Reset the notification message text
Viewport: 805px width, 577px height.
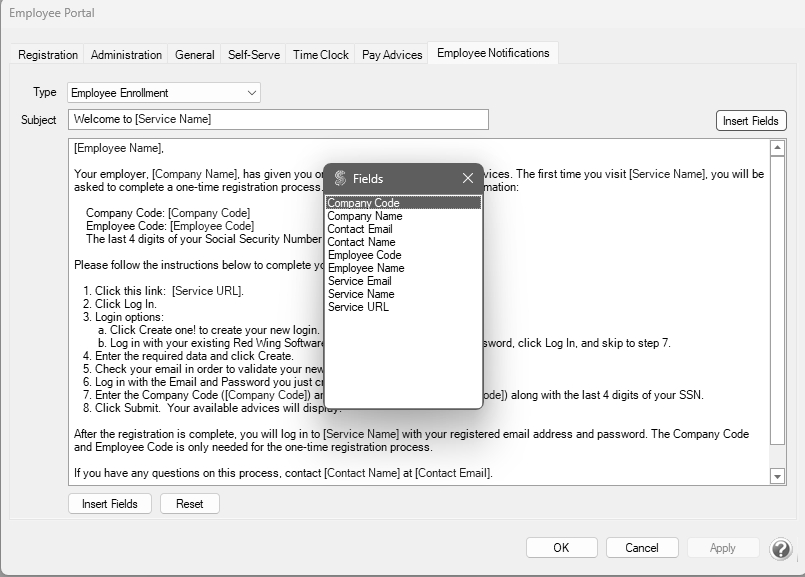pyautogui.click(x=190, y=504)
